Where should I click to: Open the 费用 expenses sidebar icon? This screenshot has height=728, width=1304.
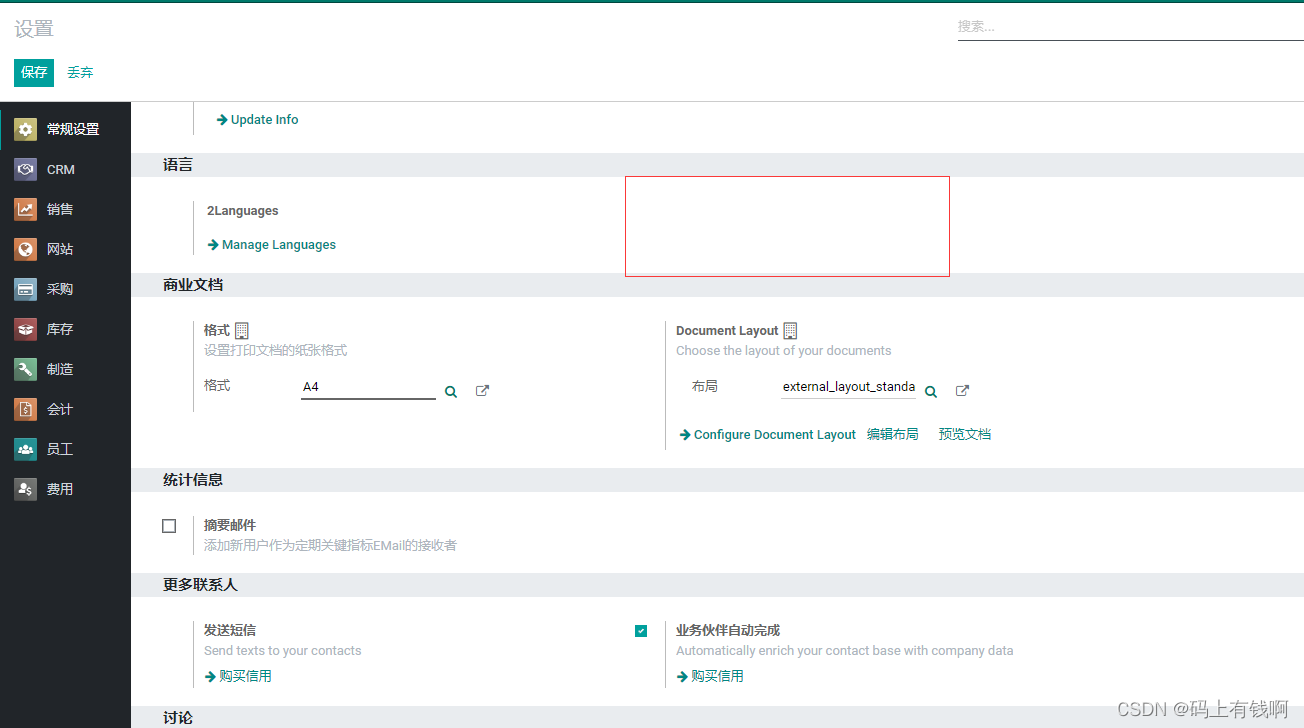[24, 488]
